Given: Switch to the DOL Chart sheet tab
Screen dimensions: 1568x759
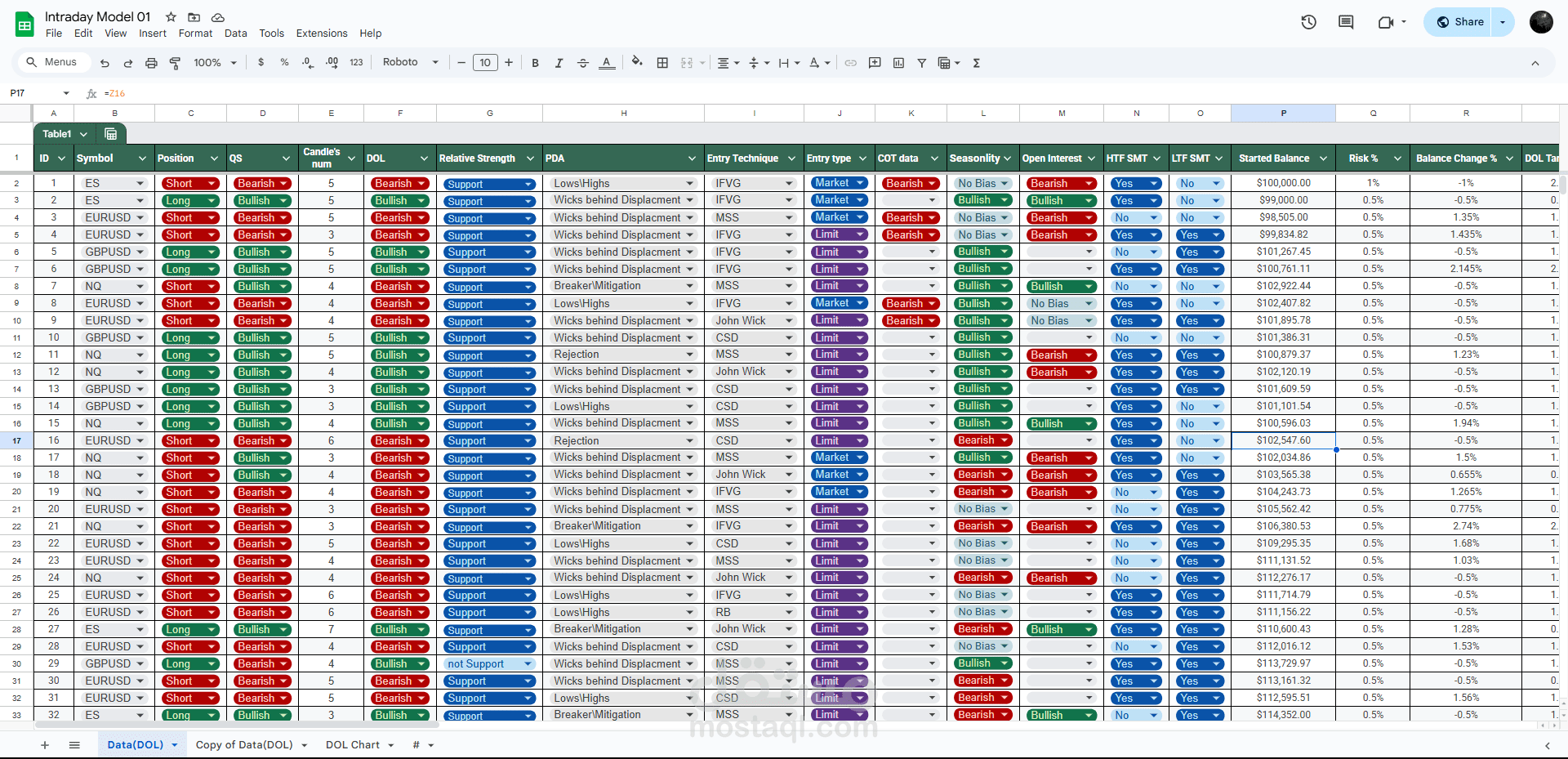Looking at the screenshot, I should (353, 745).
